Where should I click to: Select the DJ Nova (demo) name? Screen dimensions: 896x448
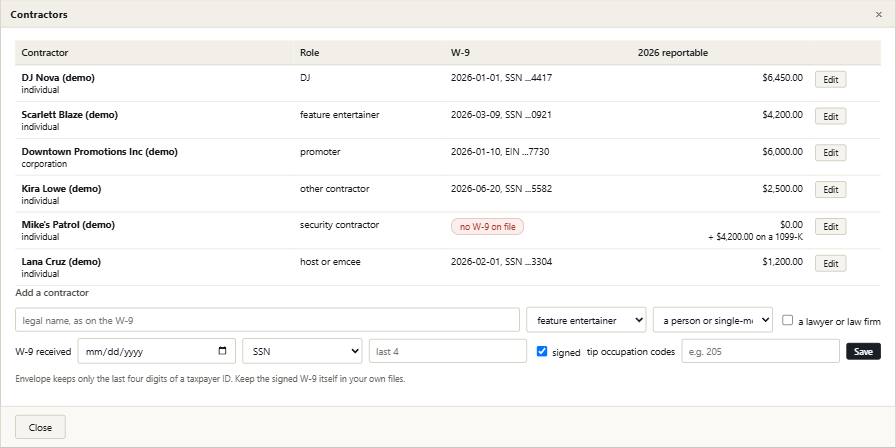coord(58,78)
